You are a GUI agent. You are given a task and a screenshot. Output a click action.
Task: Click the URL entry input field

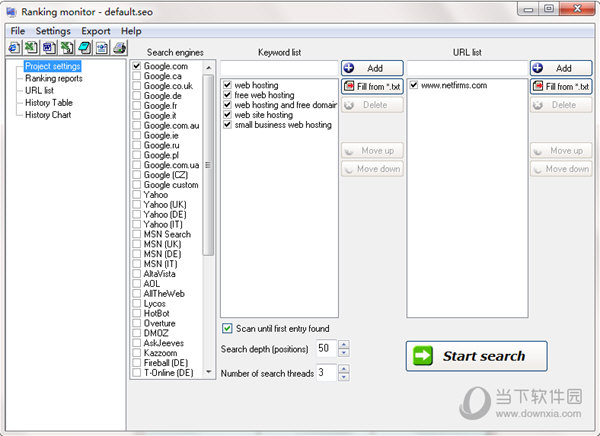tap(467, 68)
